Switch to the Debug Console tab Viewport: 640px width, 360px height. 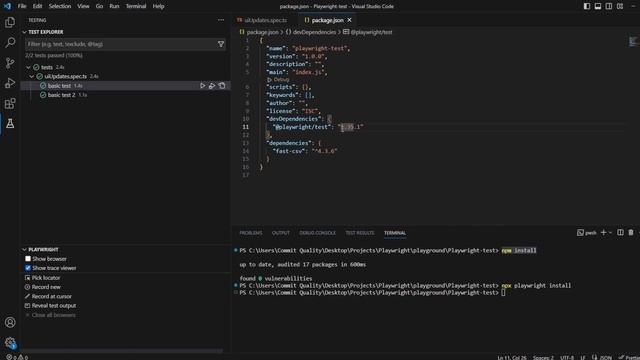tap(318, 233)
